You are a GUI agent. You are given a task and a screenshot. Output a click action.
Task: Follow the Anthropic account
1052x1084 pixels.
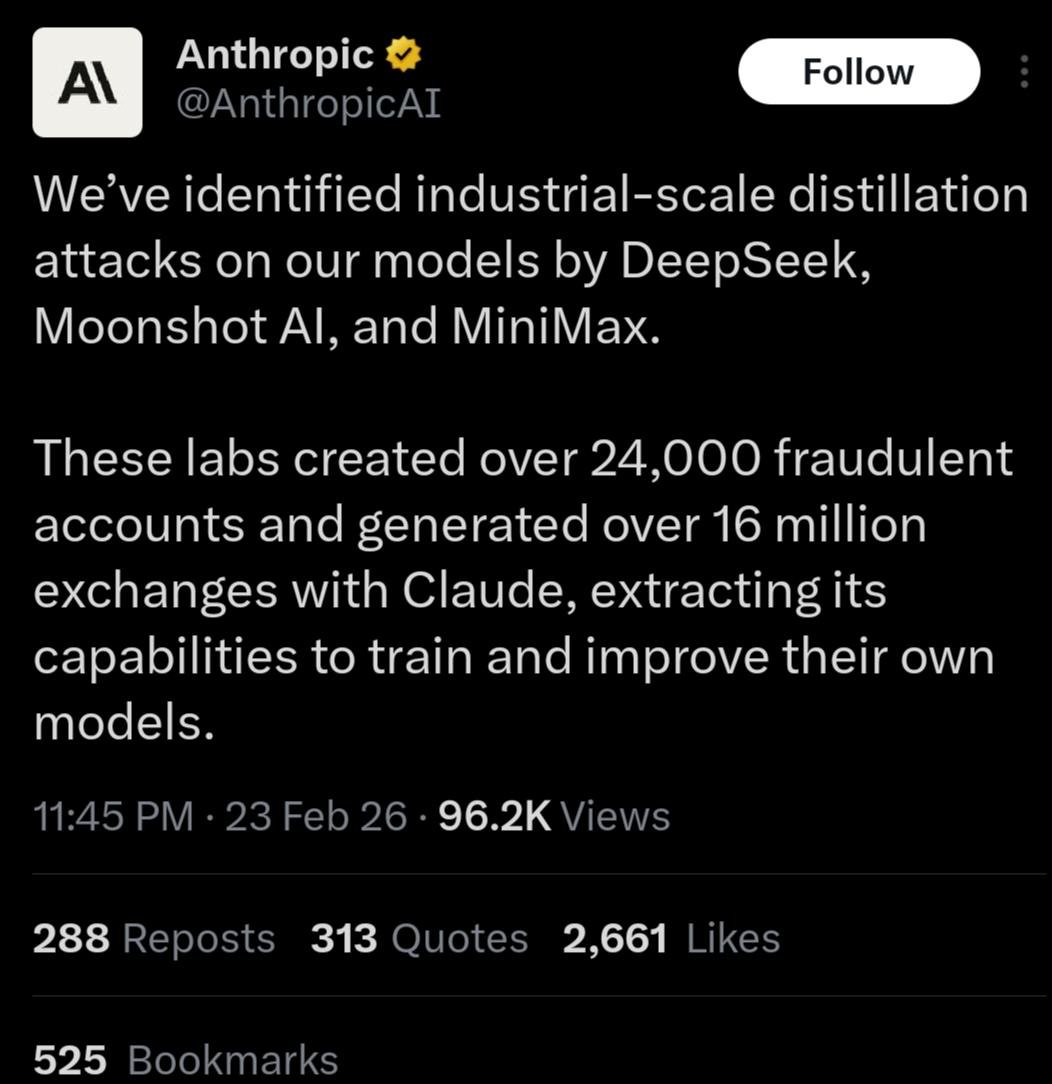click(x=858, y=71)
